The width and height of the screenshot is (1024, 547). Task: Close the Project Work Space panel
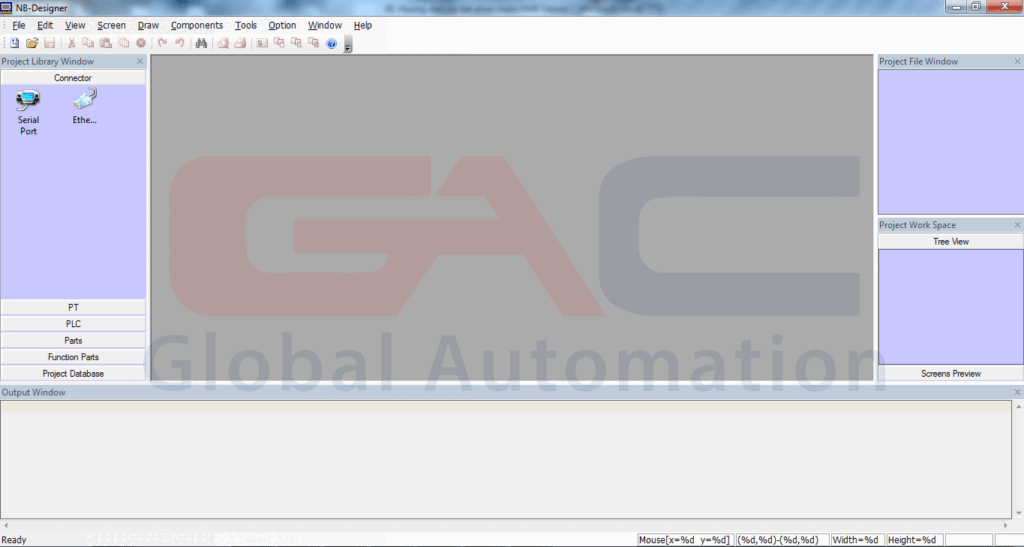[x=1017, y=225]
